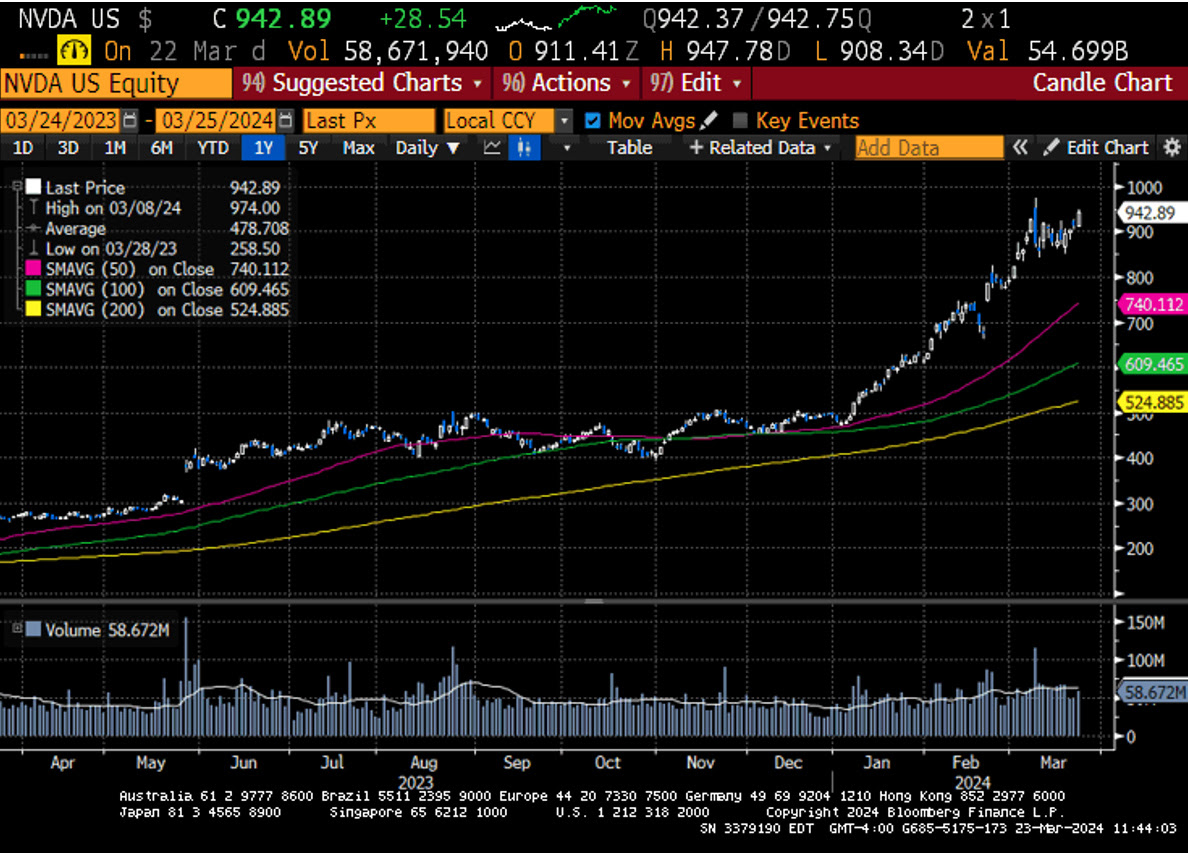Click the yellow gauge alert icon
This screenshot has height=853, width=1188.
pyautogui.click(x=74, y=52)
